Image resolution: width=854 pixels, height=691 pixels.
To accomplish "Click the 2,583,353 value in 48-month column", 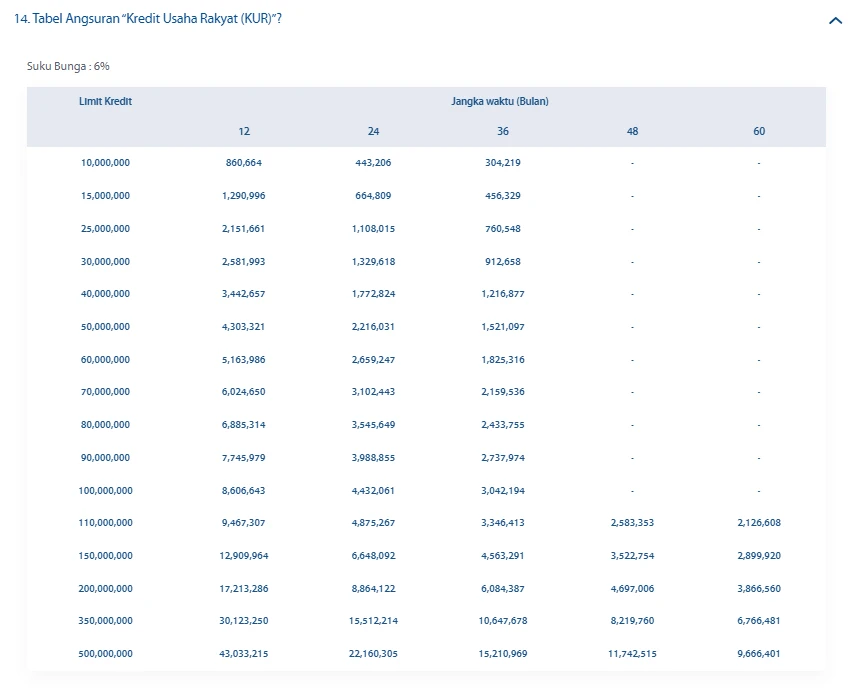I will coord(631,522).
